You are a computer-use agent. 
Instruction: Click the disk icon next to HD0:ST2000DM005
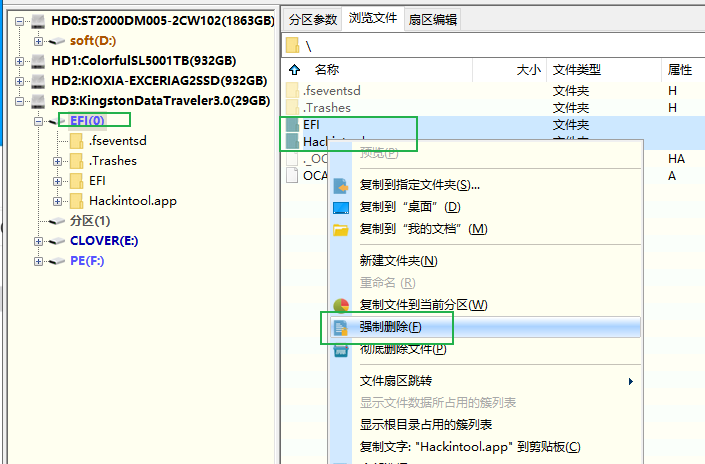point(35,21)
